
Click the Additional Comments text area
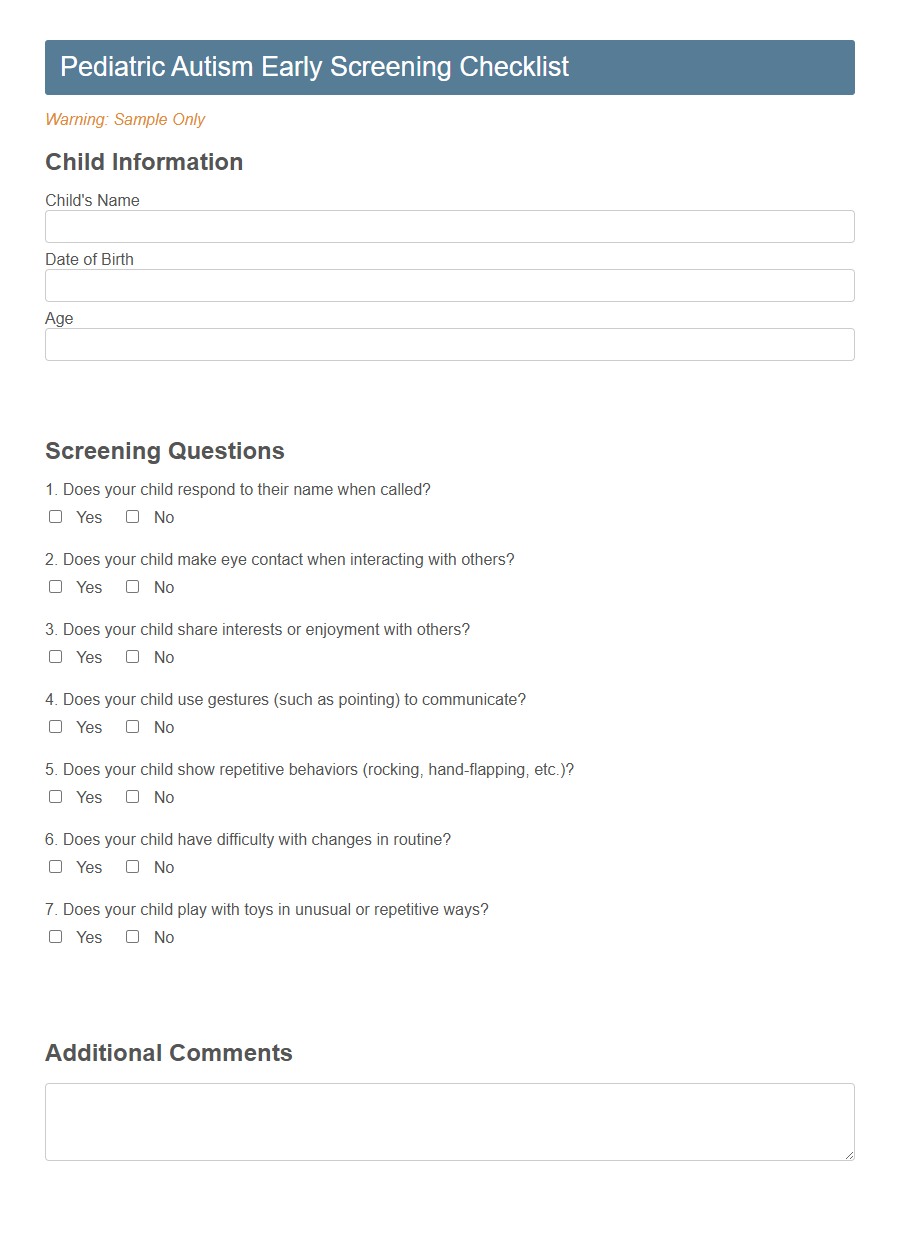449,1120
